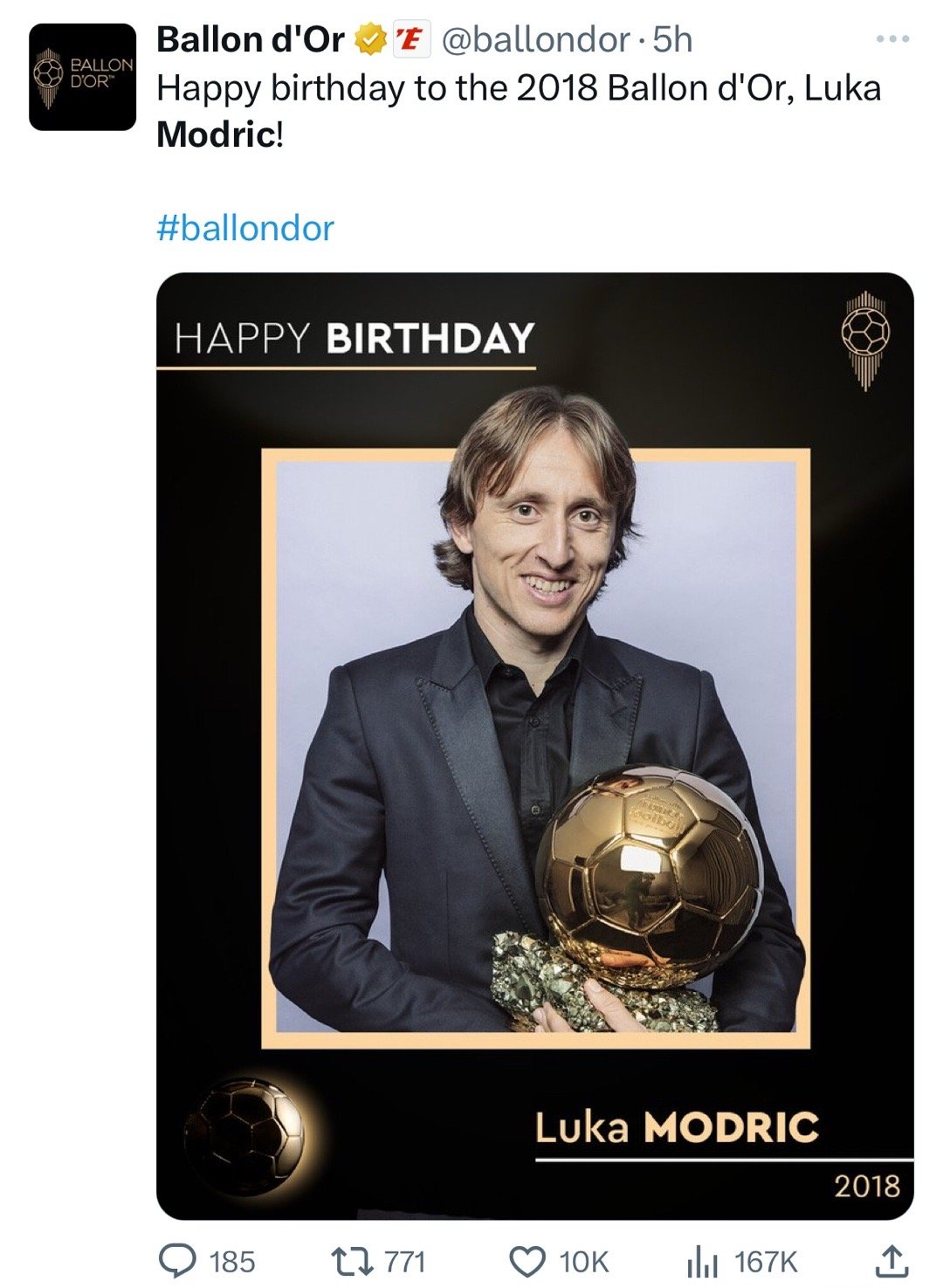
Task: Open the Ballon d'Or profile avatar
Action: tap(82, 77)
